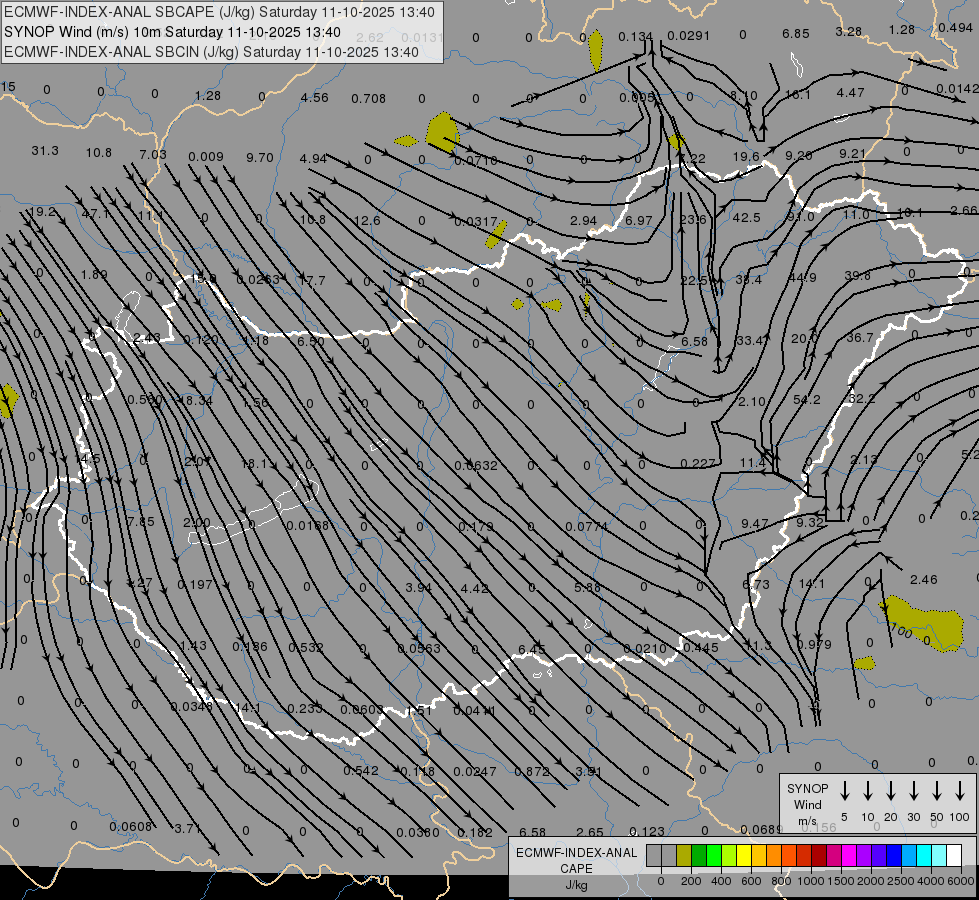Click the map value 54.2
979x900 pixels.
807,399
